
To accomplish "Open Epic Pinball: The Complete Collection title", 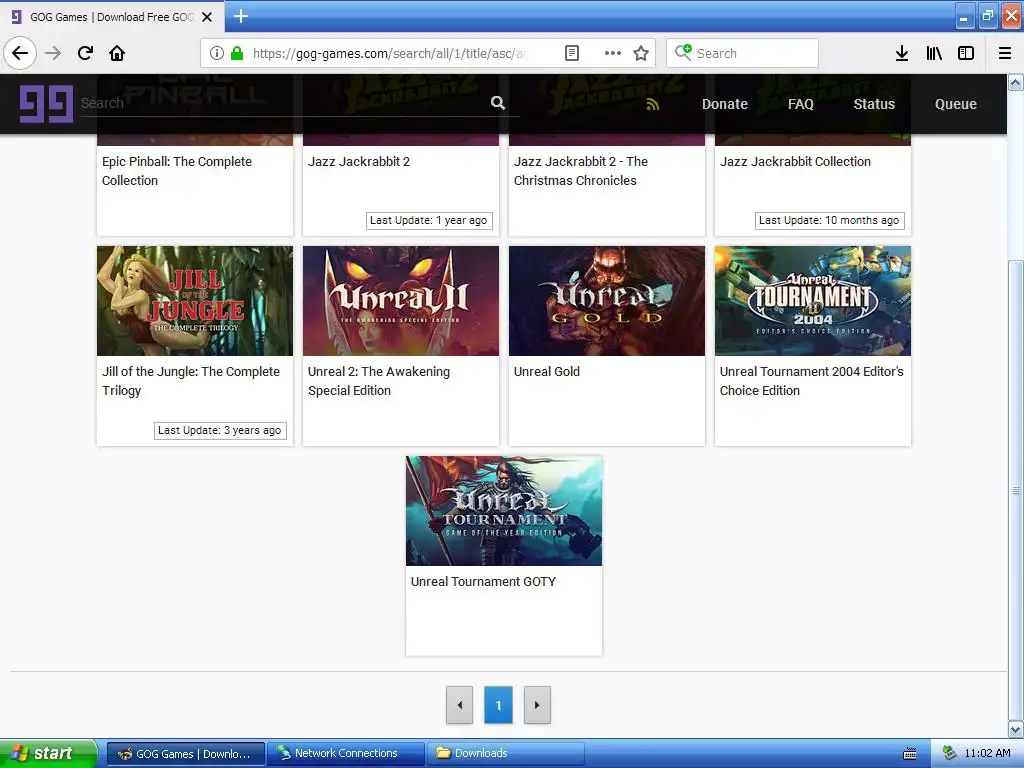I will point(177,171).
